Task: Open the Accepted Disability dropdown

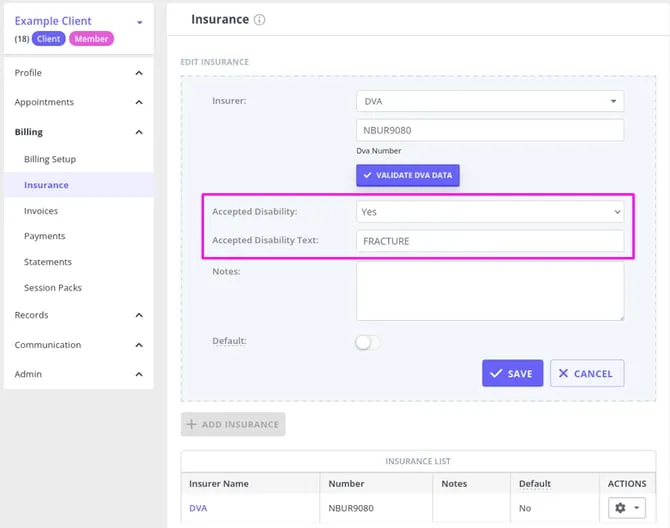Action: [490, 212]
